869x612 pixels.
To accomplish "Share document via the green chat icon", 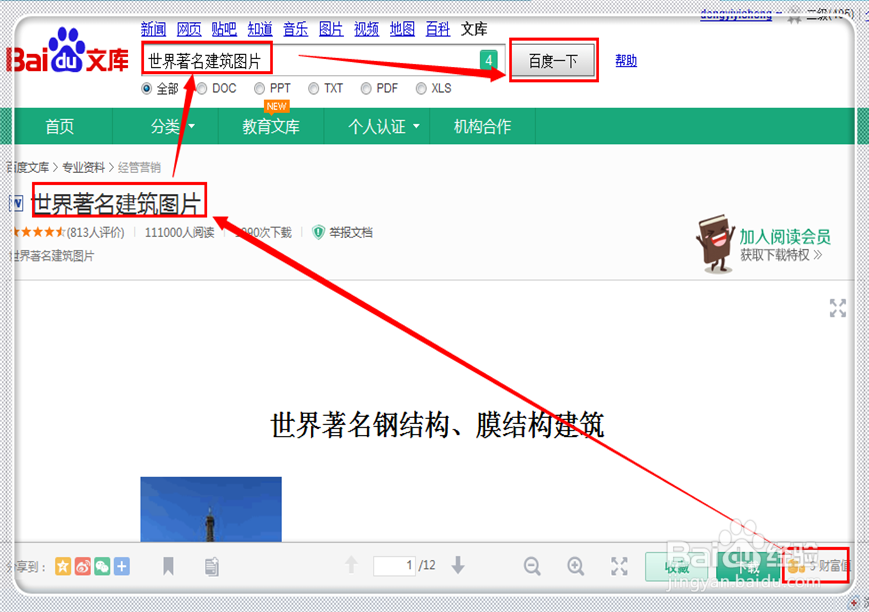I will 101,565.
